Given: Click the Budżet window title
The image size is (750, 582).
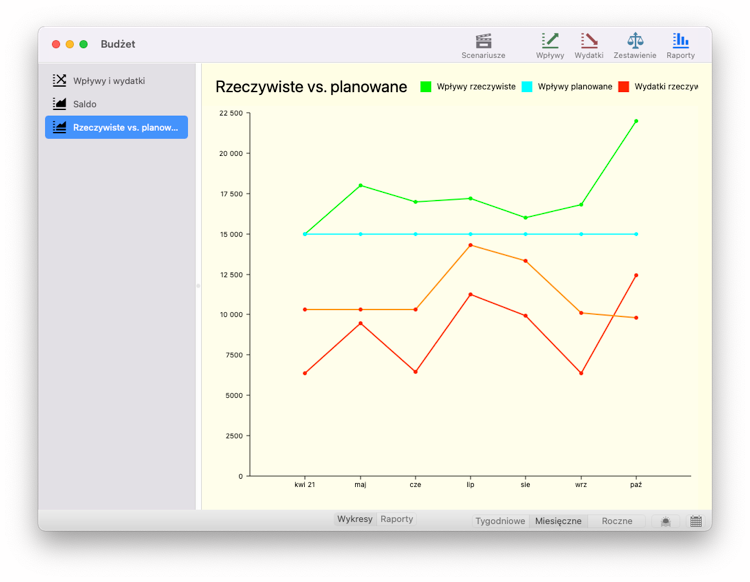Looking at the screenshot, I should pyautogui.click(x=118, y=44).
